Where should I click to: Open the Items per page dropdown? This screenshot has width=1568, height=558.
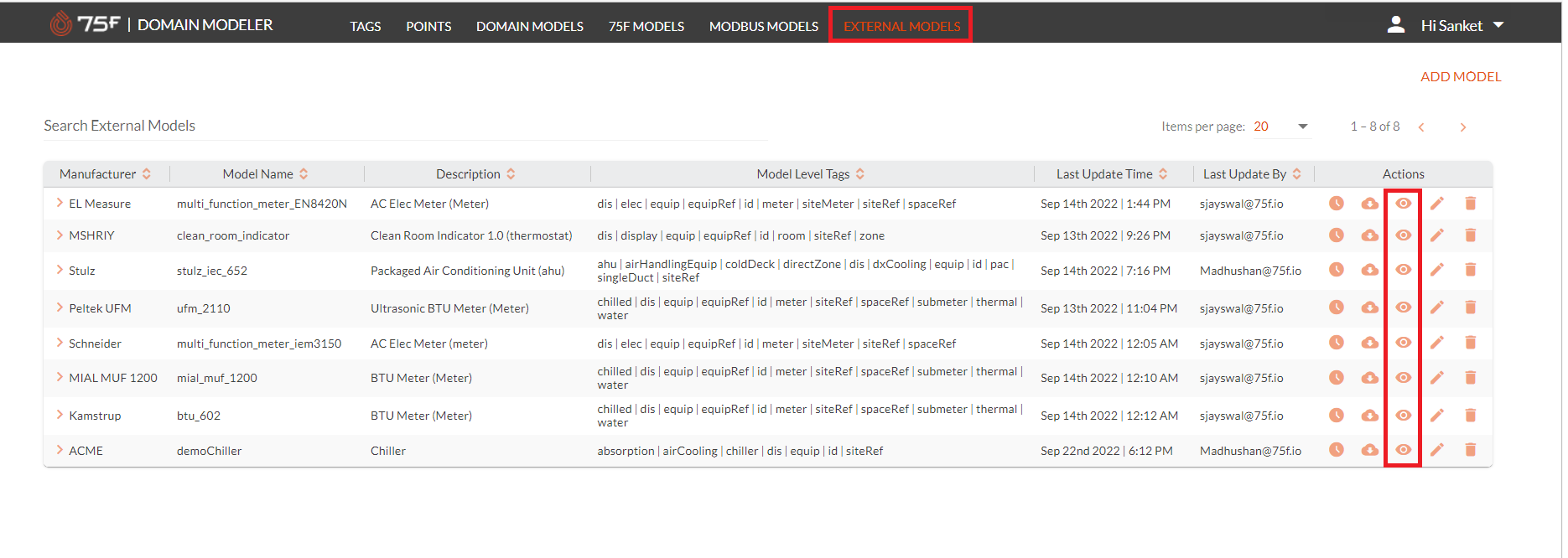pyautogui.click(x=1281, y=127)
